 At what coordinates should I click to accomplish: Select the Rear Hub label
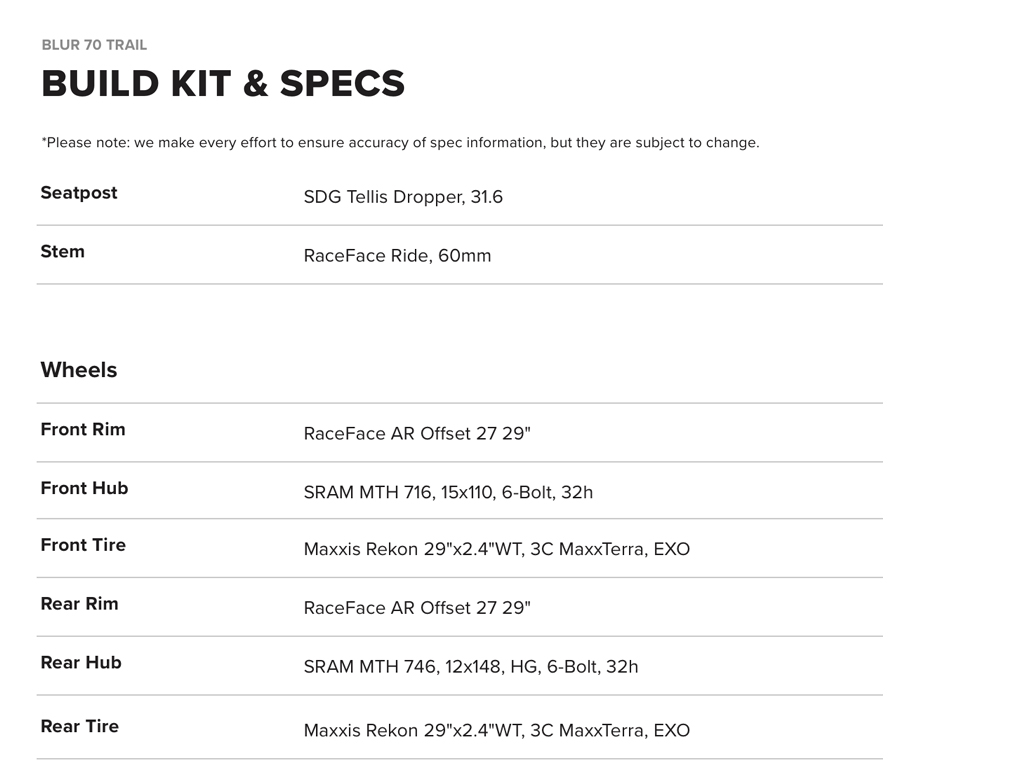click(x=81, y=663)
